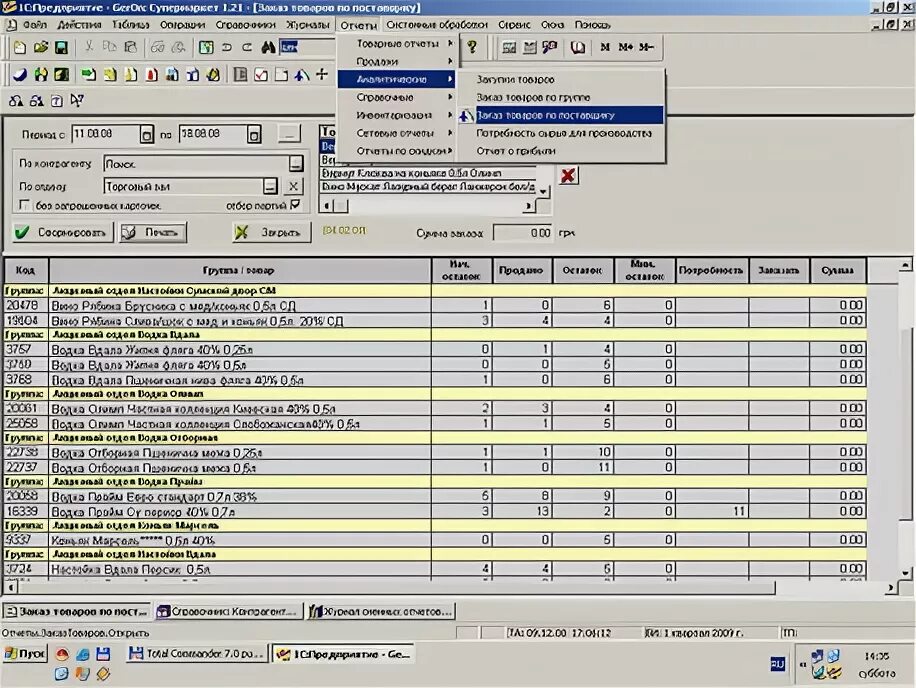The image size is (916, 688).
Task: Click the black plus icon in second toolbar
Action: click(322, 74)
